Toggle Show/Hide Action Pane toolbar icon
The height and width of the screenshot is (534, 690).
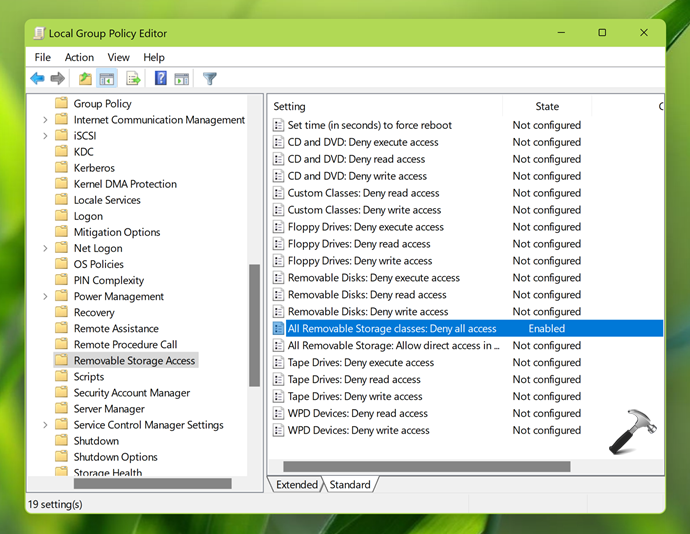coord(182,78)
